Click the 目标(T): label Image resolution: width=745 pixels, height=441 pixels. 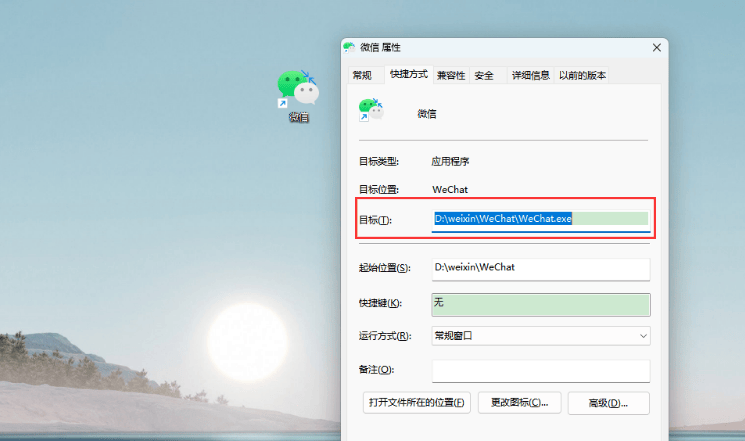[375, 220]
